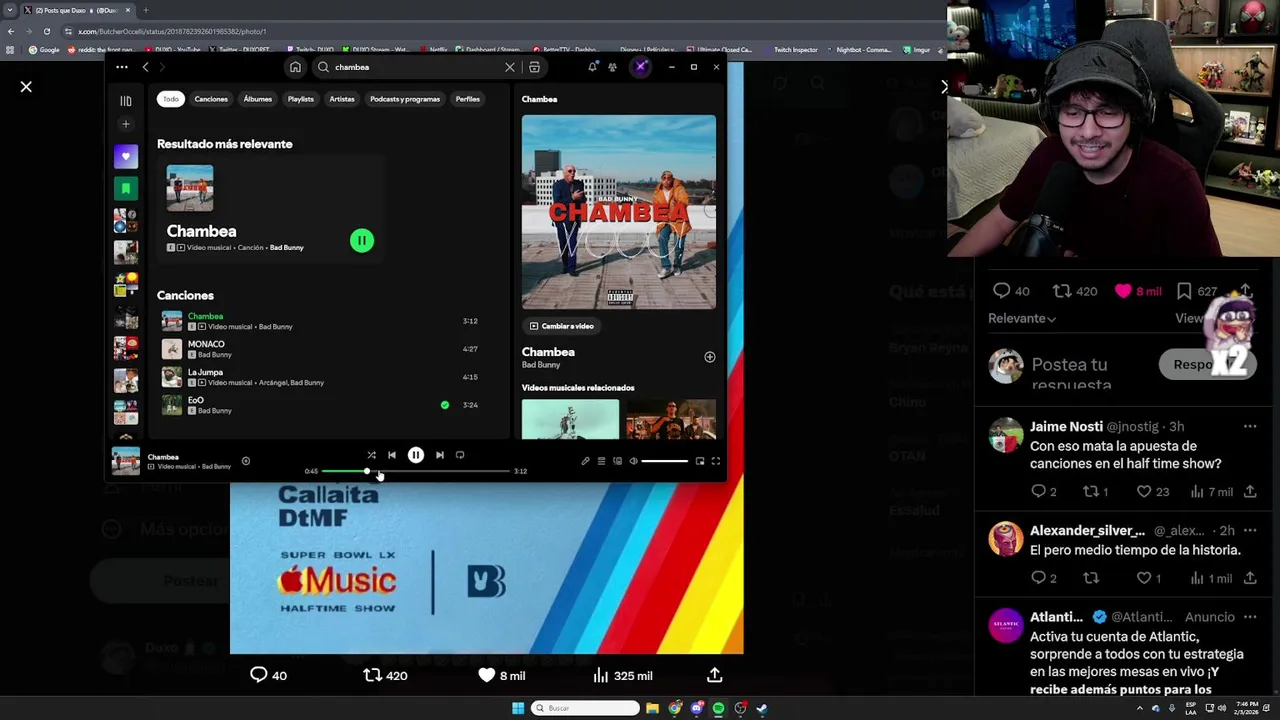
Task: Open Spotify three-dot menu
Action: (122, 67)
